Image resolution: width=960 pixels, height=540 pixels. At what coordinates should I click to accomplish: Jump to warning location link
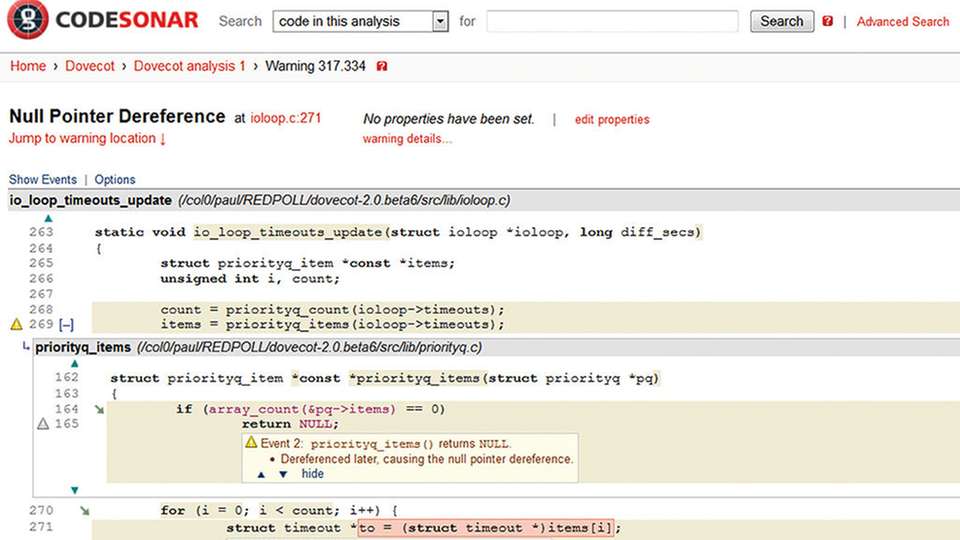(x=88, y=138)
